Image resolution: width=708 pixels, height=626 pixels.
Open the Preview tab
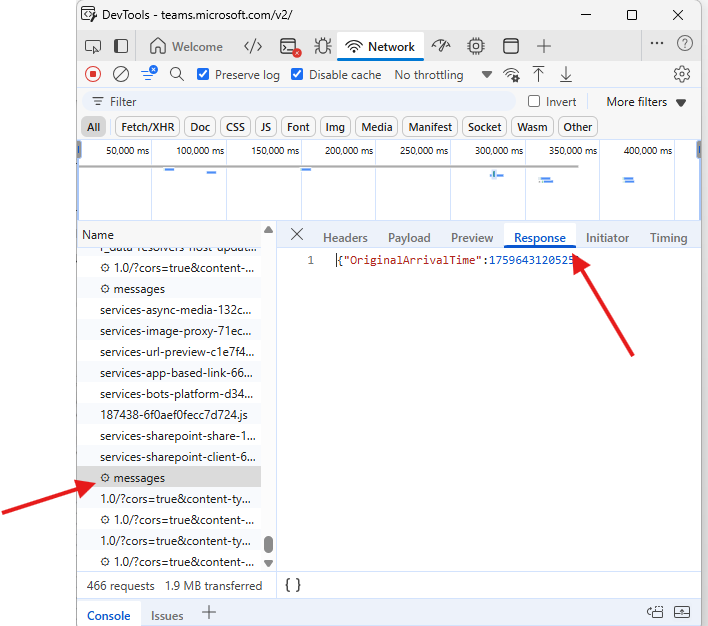pyautogui.click(x=472, y=237)
